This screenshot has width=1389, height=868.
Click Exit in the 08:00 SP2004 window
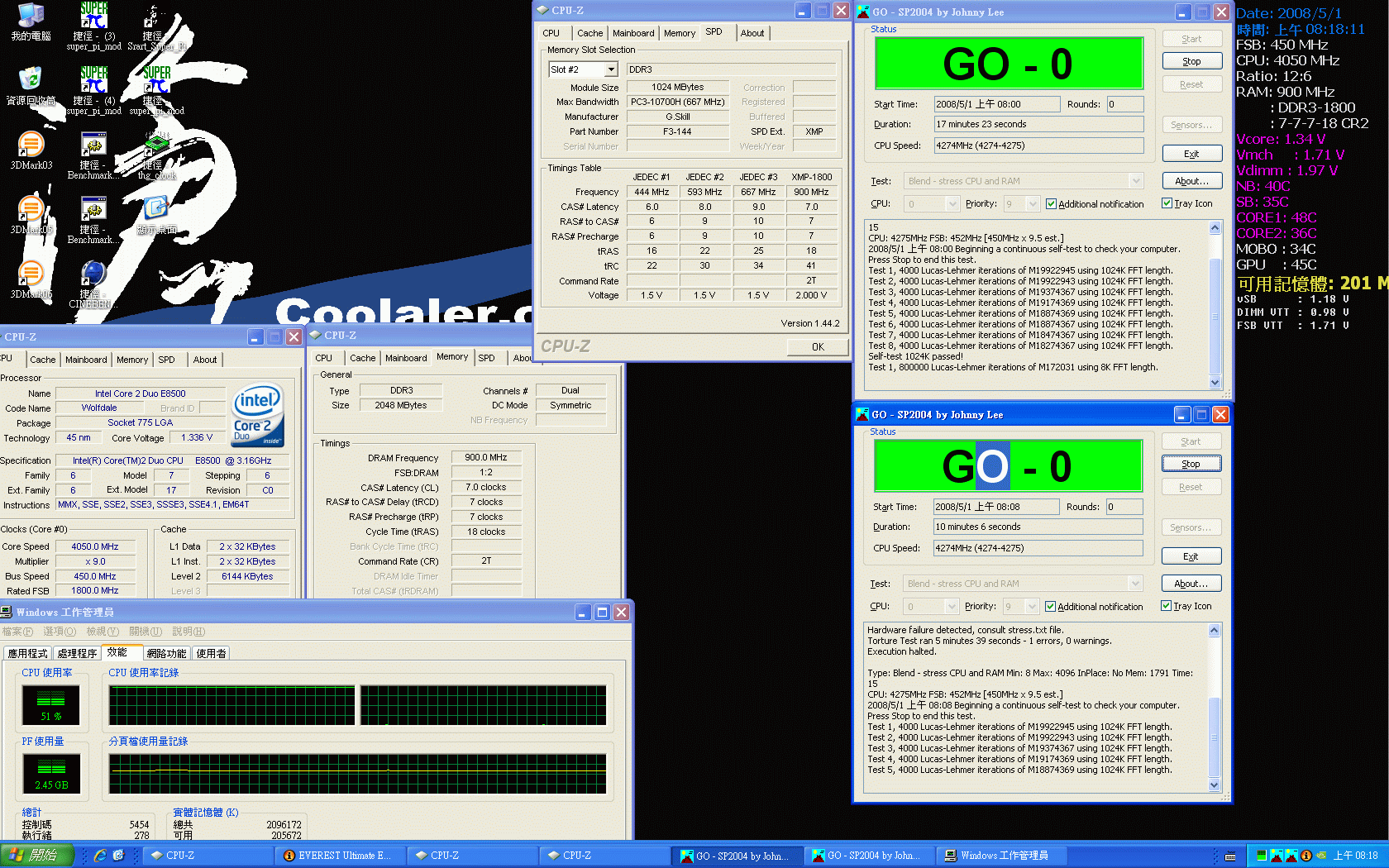coord(1191,154)
